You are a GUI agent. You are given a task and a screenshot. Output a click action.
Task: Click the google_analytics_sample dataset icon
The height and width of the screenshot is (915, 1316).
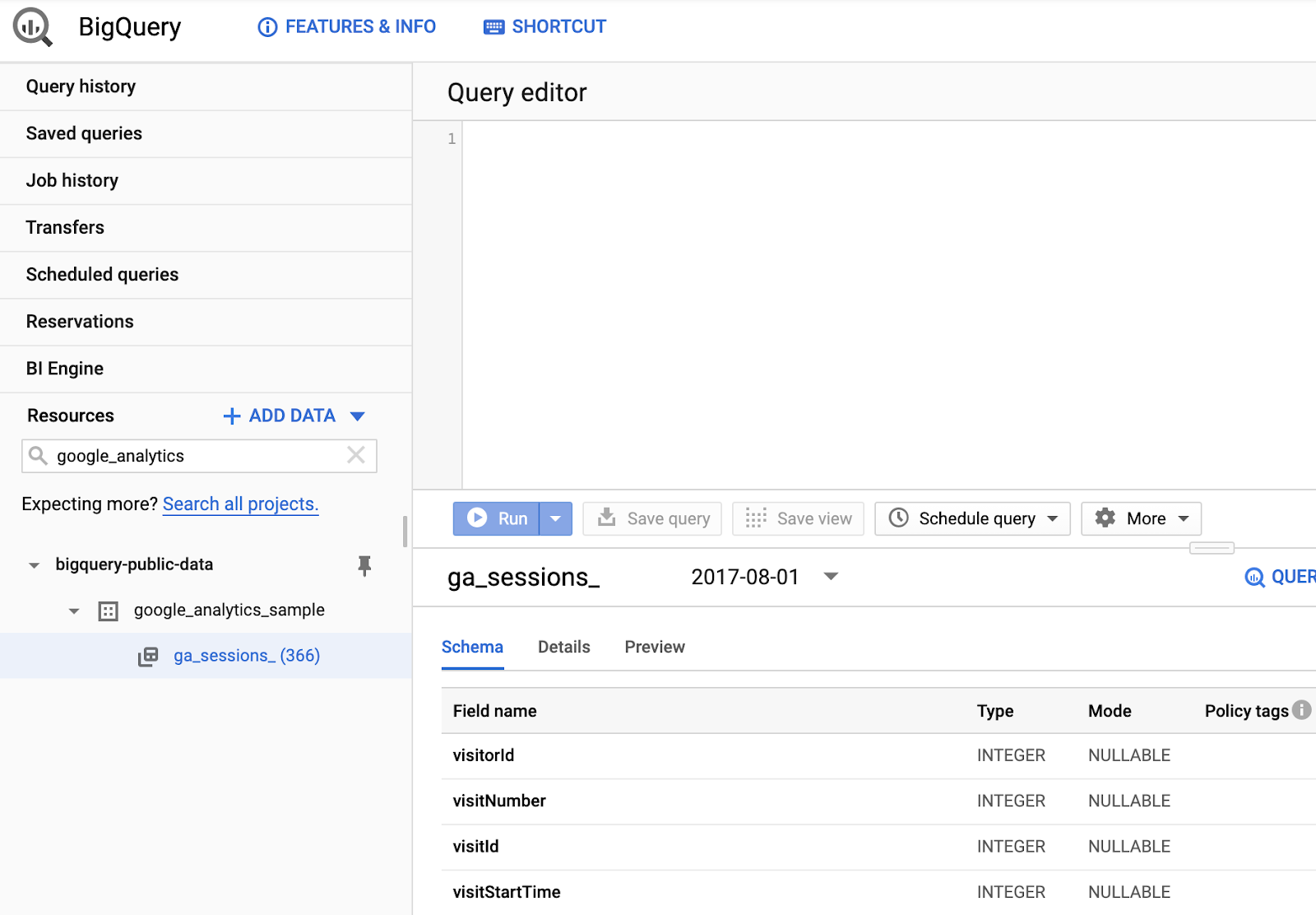(x=108, y=611)
